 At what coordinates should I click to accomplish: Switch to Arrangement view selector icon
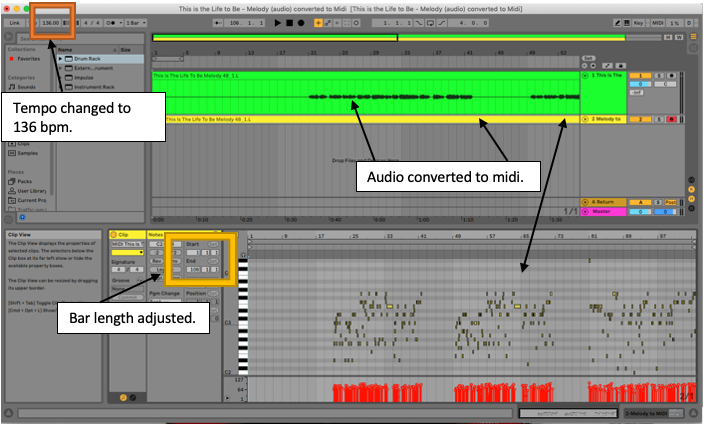pos(694,37)
